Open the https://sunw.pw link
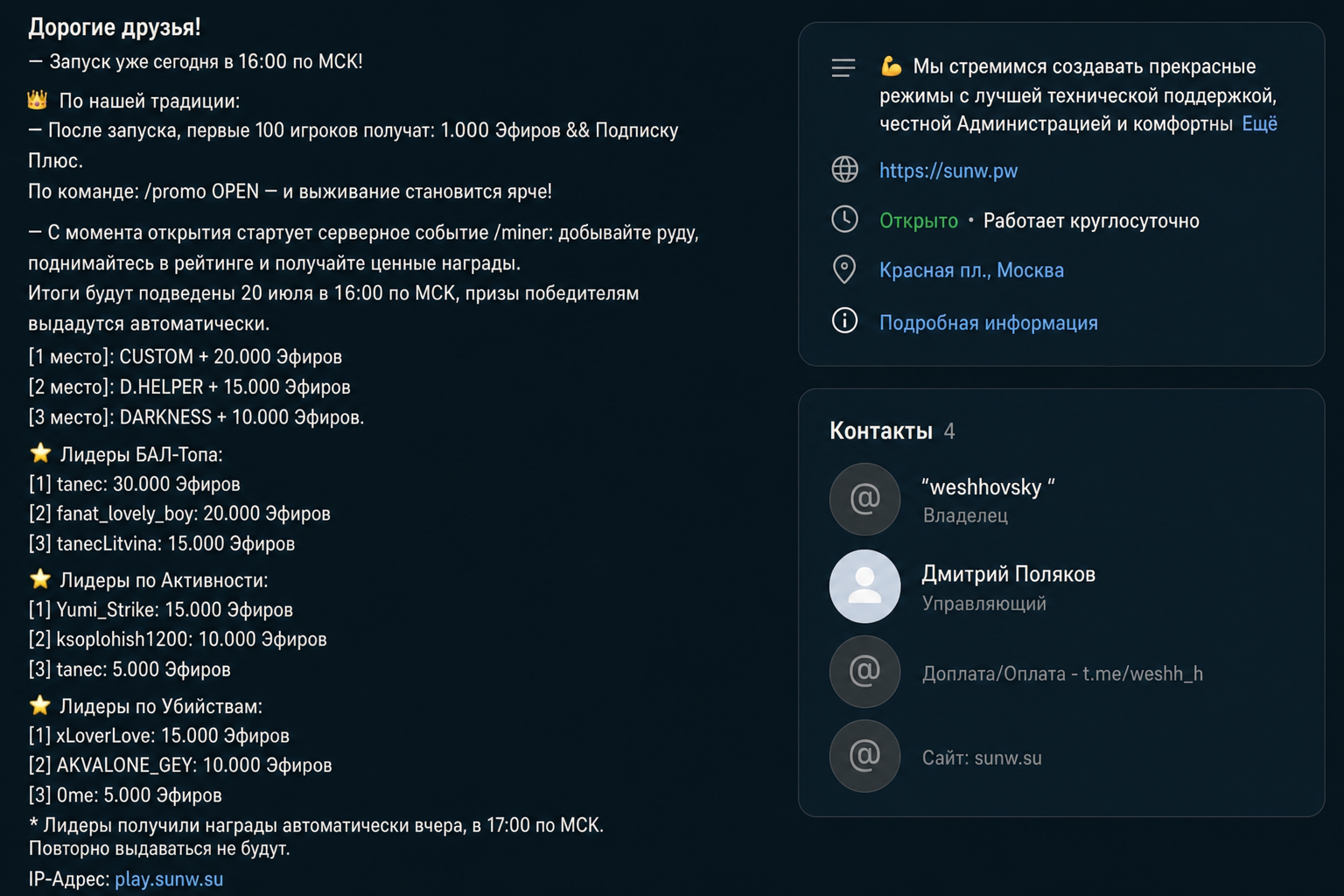 click(x=948, y=171)
